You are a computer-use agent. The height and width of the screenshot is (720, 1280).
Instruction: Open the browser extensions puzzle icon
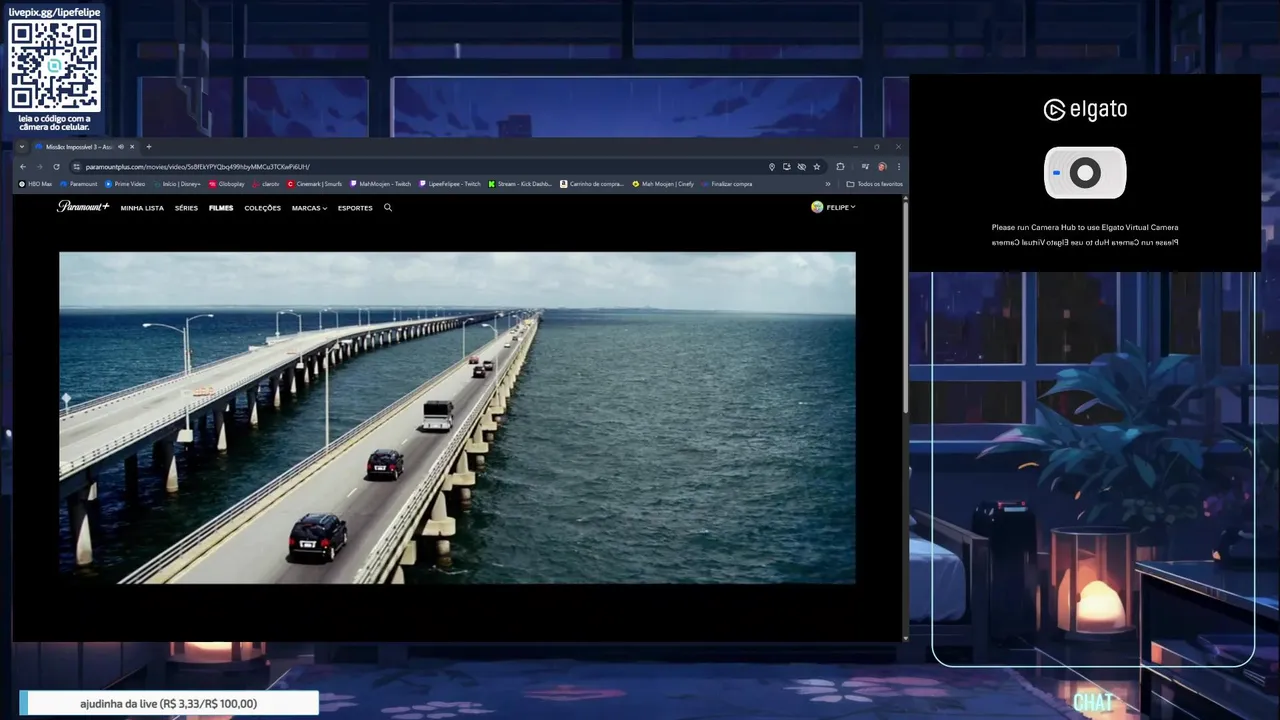(840, 167)
